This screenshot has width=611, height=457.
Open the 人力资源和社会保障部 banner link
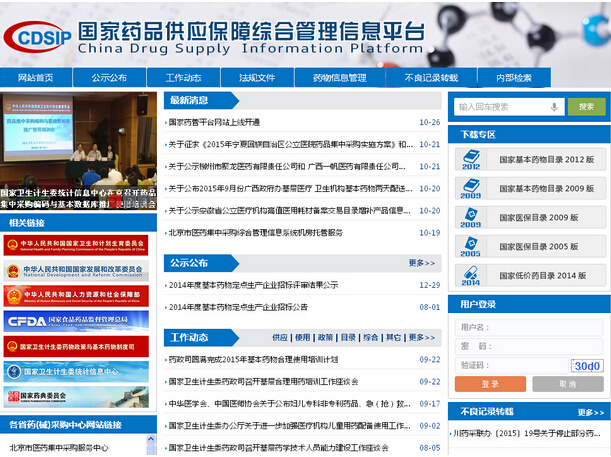point(76,296)
